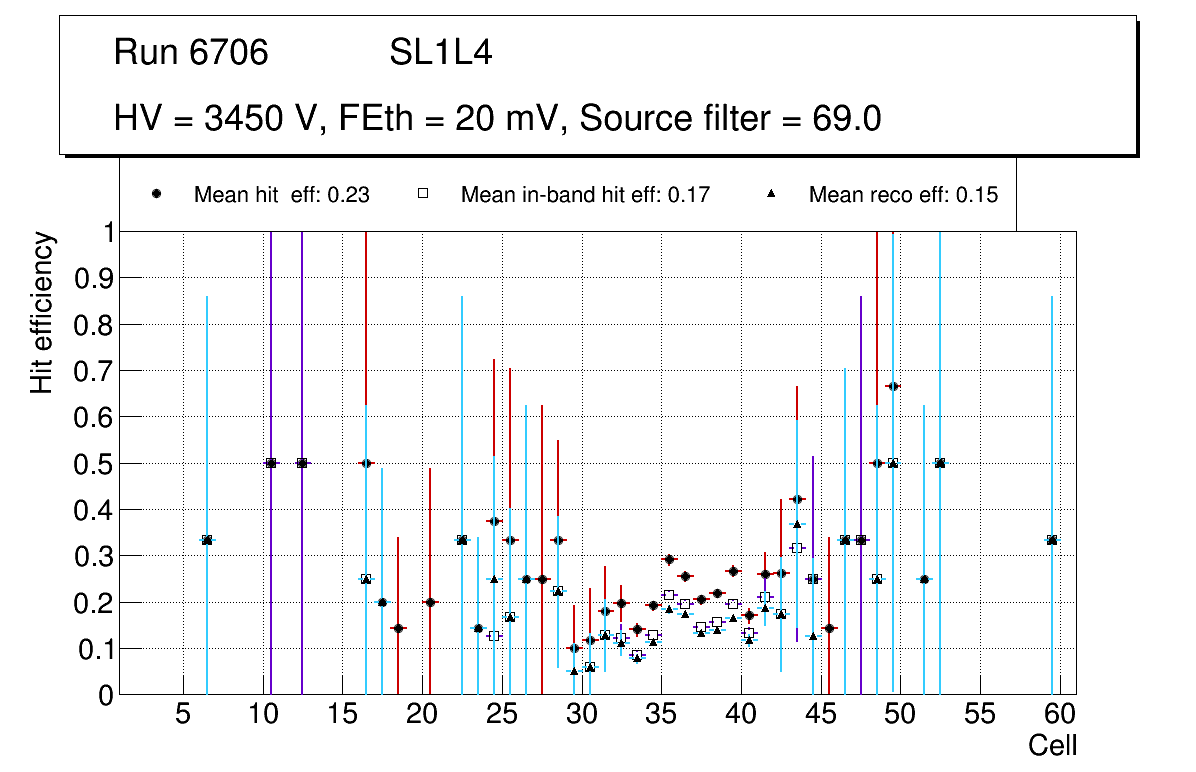Click the filled circle marker in the legend

click(157, 194)
